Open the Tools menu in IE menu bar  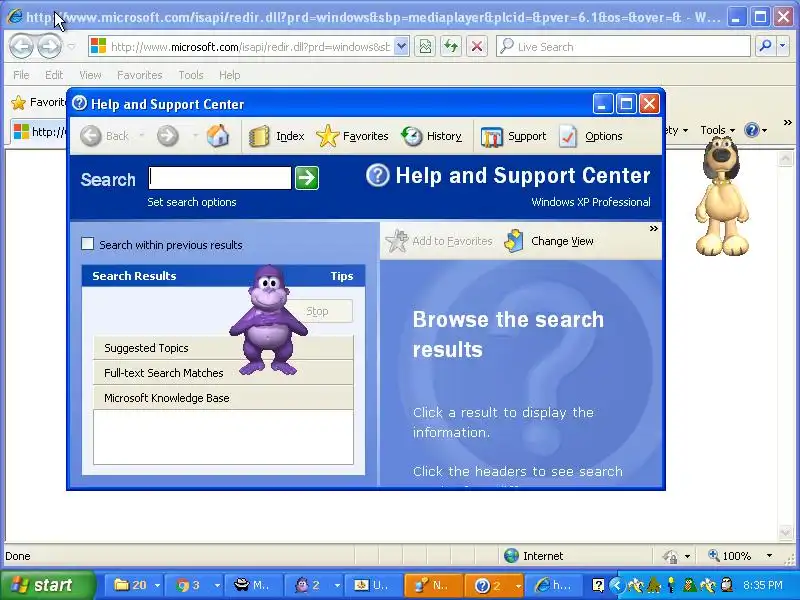point(191,75)
